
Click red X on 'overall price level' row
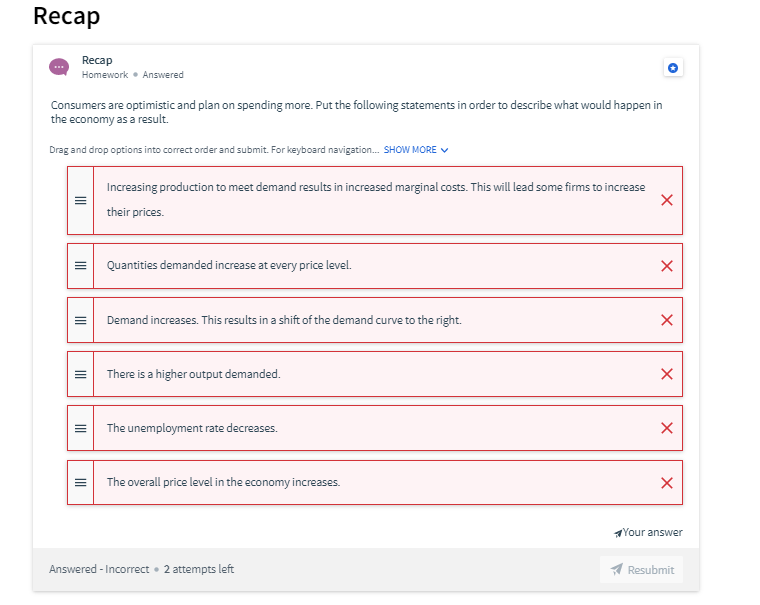[x=667, y=483]
